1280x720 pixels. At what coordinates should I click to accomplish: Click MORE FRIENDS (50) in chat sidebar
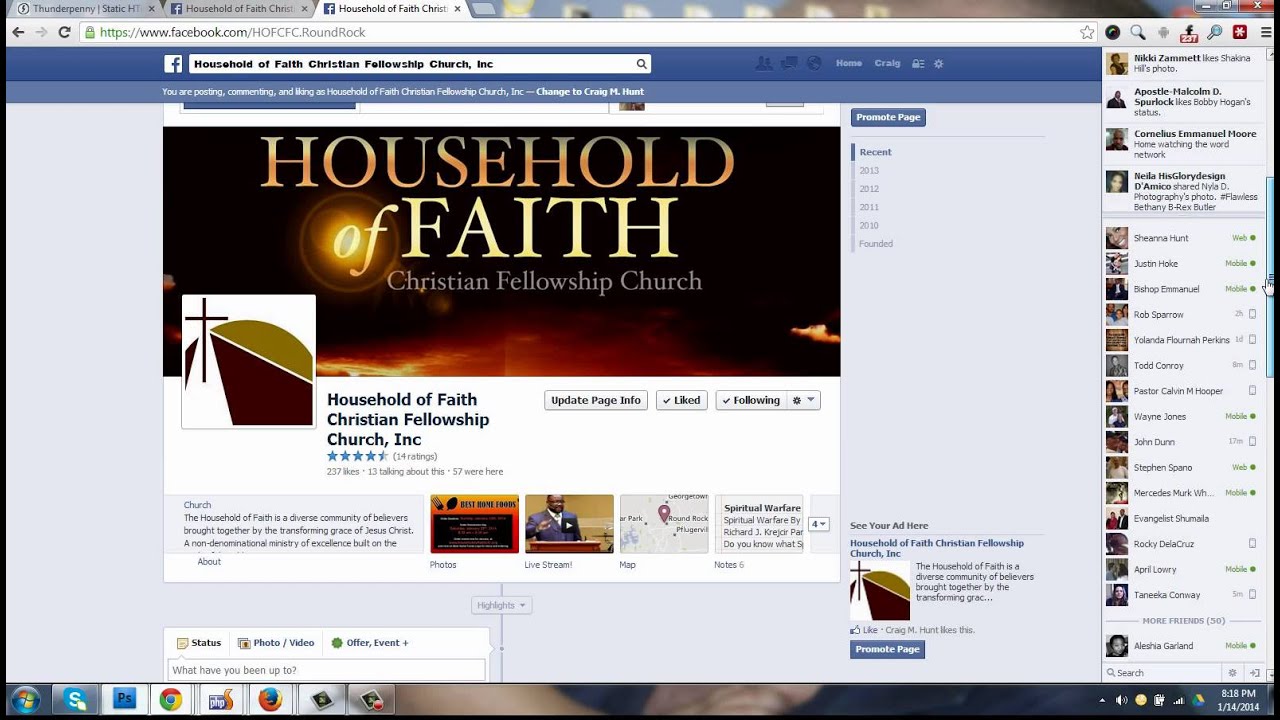[x=1184, y=621]
